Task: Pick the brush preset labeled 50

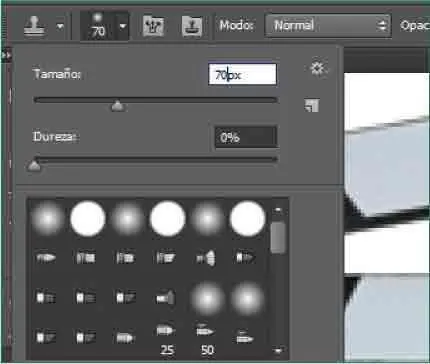Action: coord(207,338)
